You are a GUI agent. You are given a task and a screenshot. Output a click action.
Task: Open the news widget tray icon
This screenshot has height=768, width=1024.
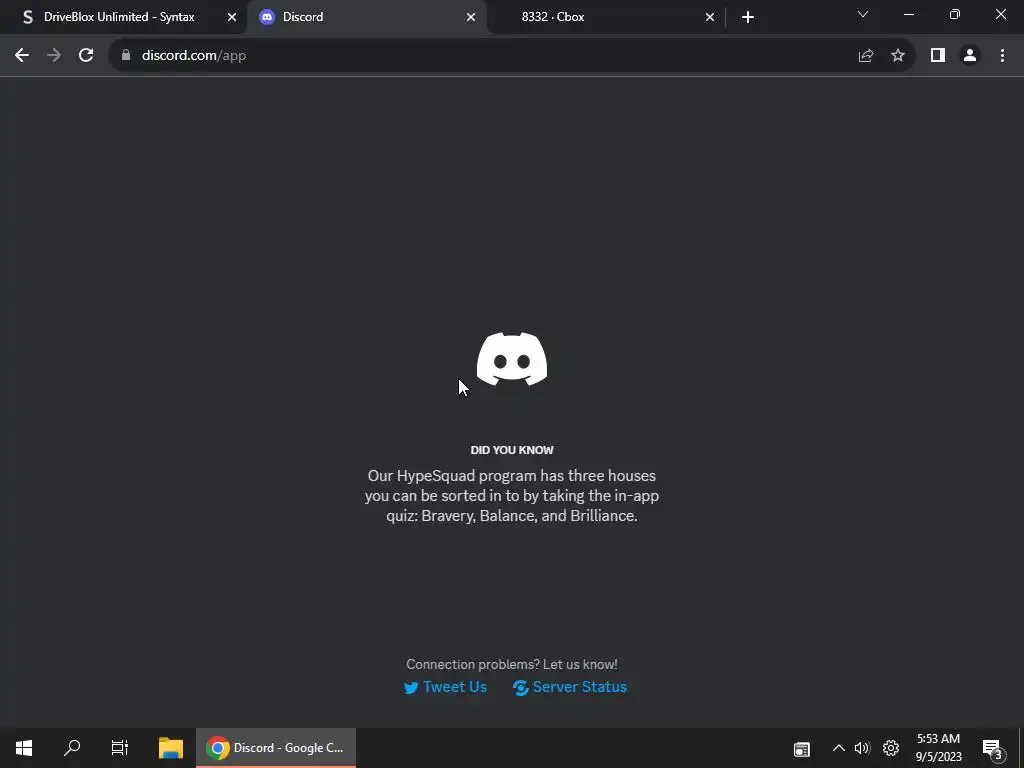click(x=802, y=749)
